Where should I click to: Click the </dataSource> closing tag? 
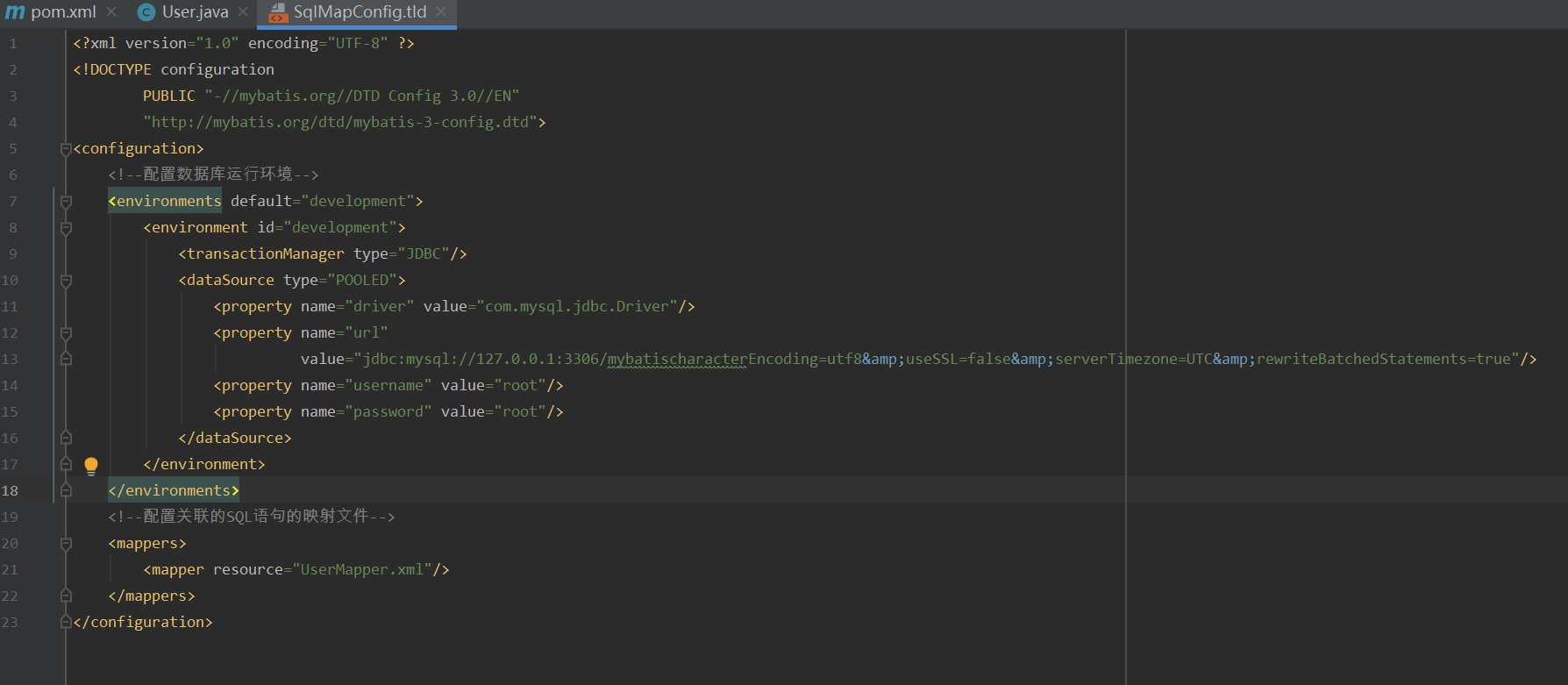(x=235, y=438)
